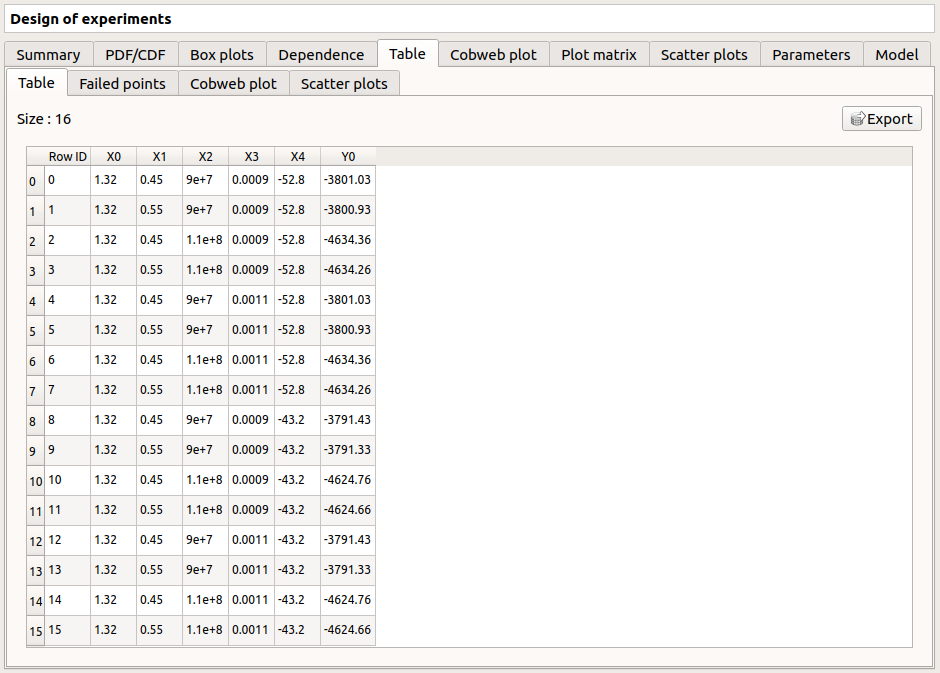Click the X2 column header
Viewport: 940px width, 673px height.
pyautogui.click(x=205, y=157)
